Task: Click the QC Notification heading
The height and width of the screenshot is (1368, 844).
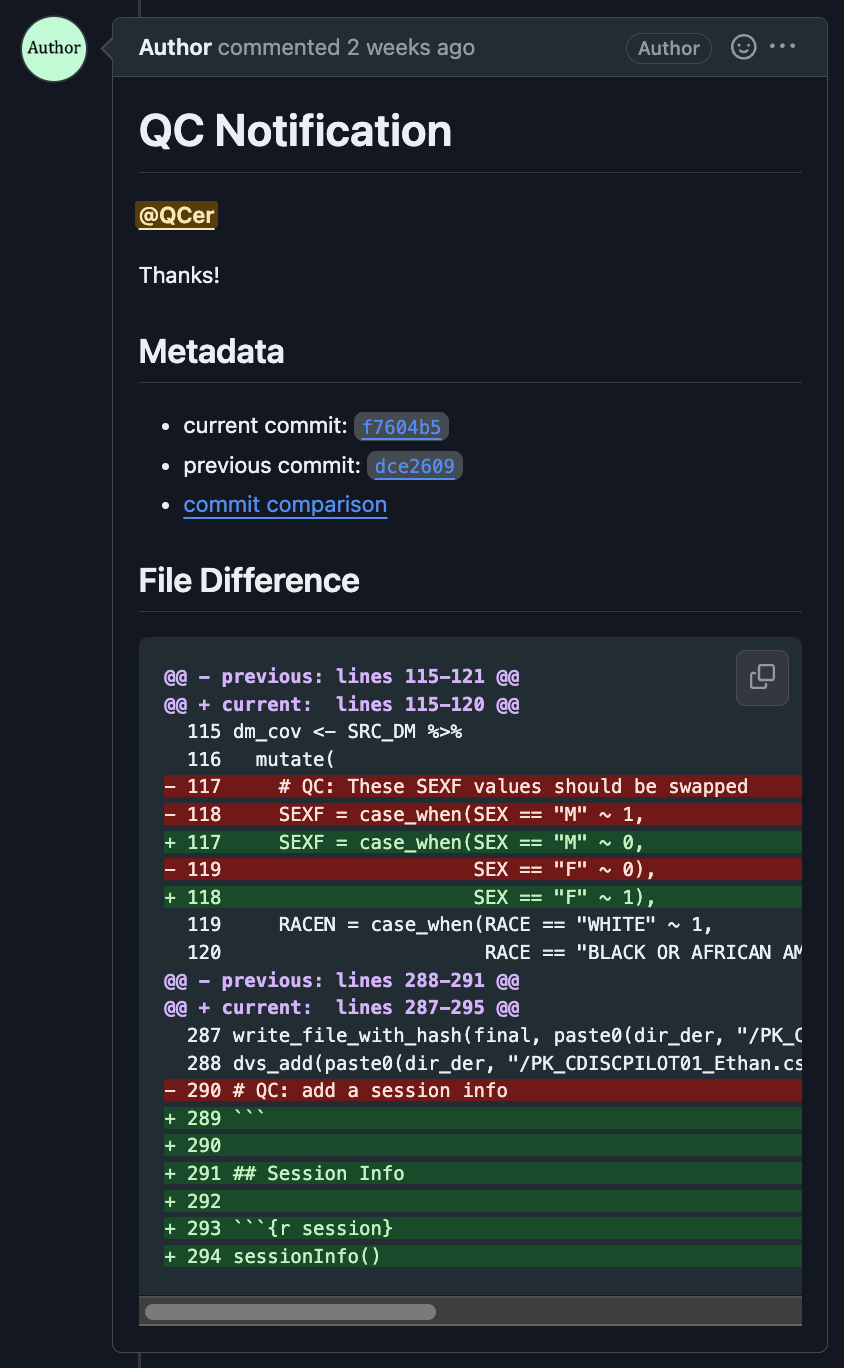Action: point(295,131)
